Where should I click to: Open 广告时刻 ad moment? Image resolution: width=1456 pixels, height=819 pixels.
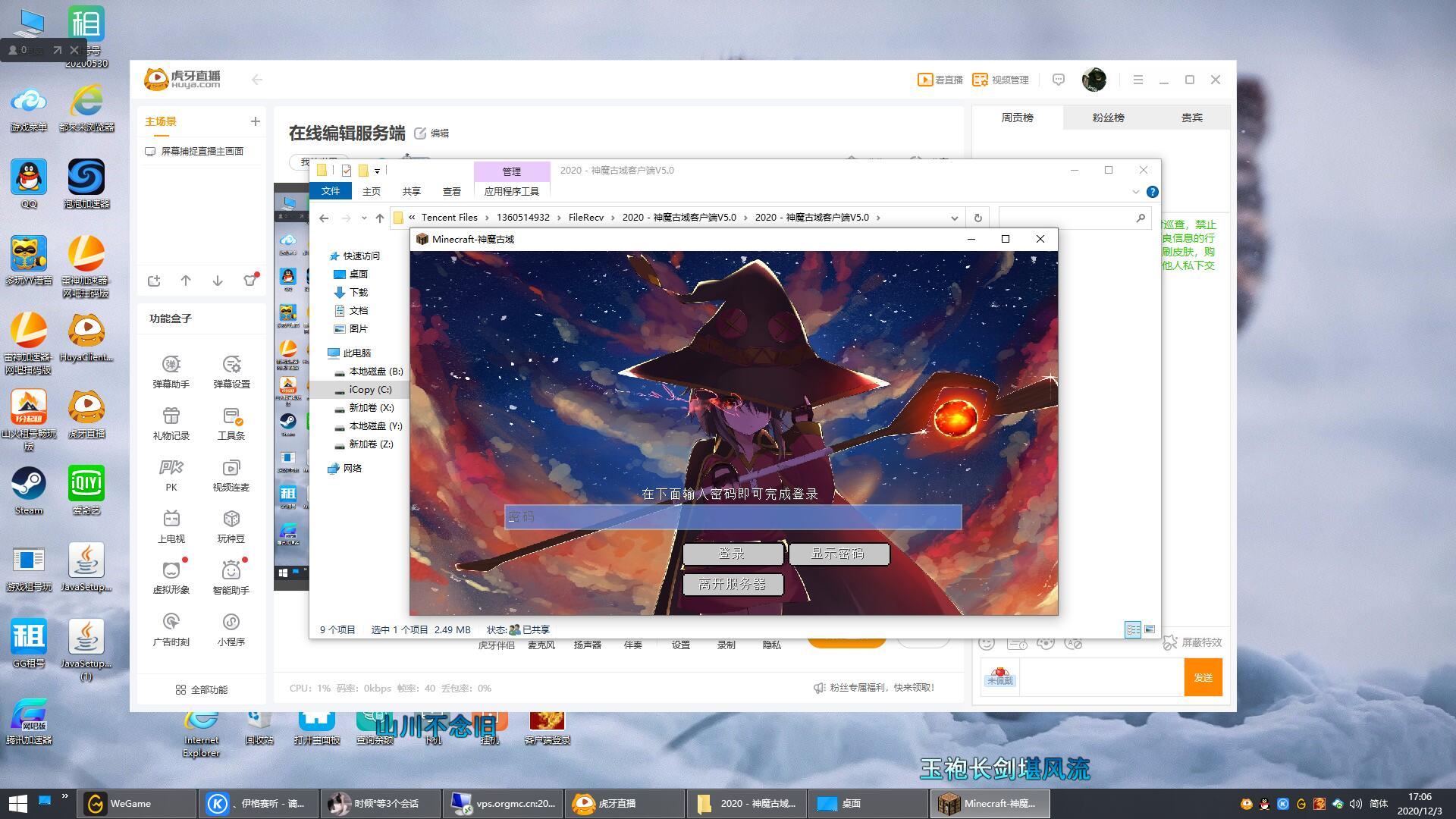tap(171, 629)
